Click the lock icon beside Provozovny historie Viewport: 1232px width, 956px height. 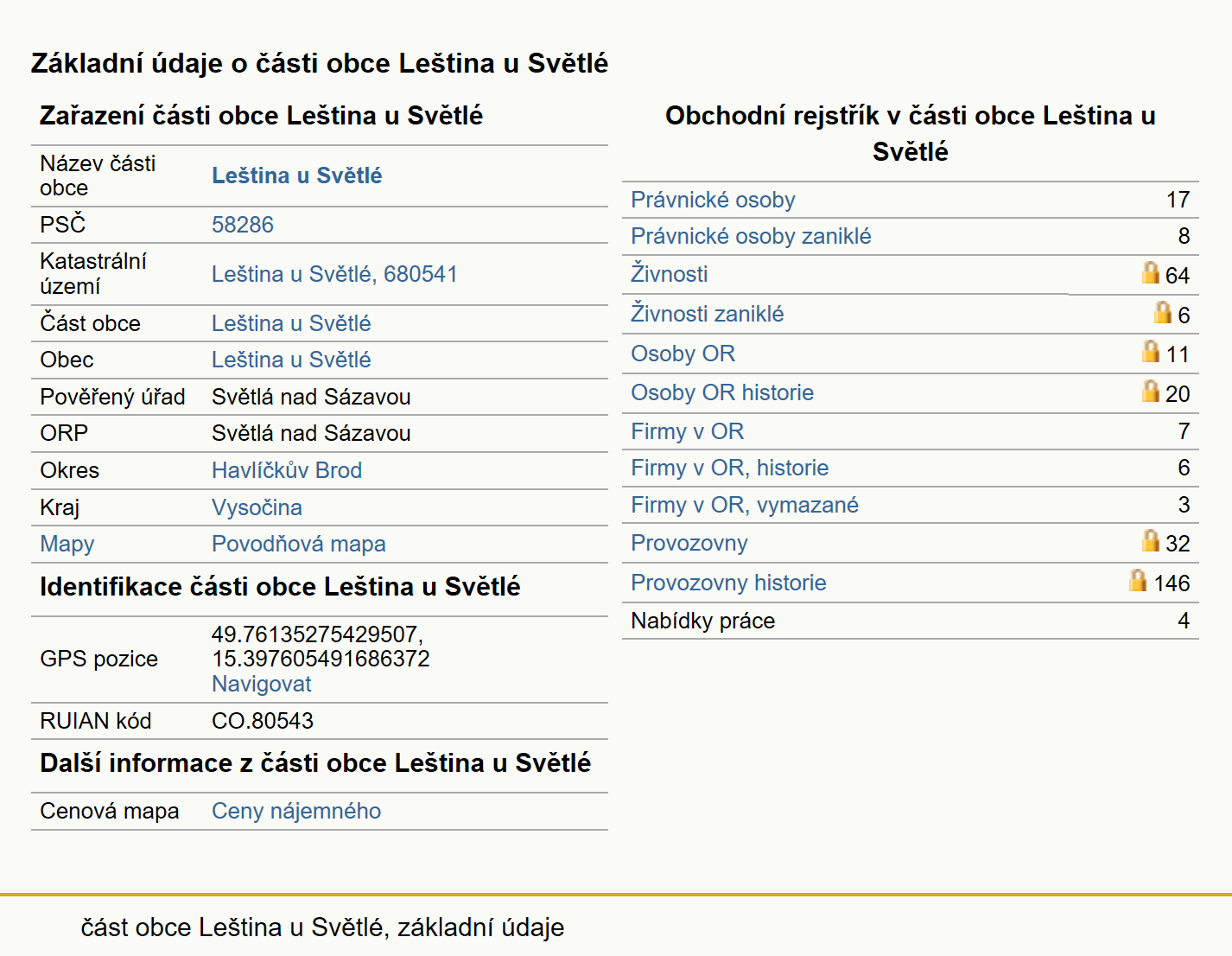tap(1138, 580)
